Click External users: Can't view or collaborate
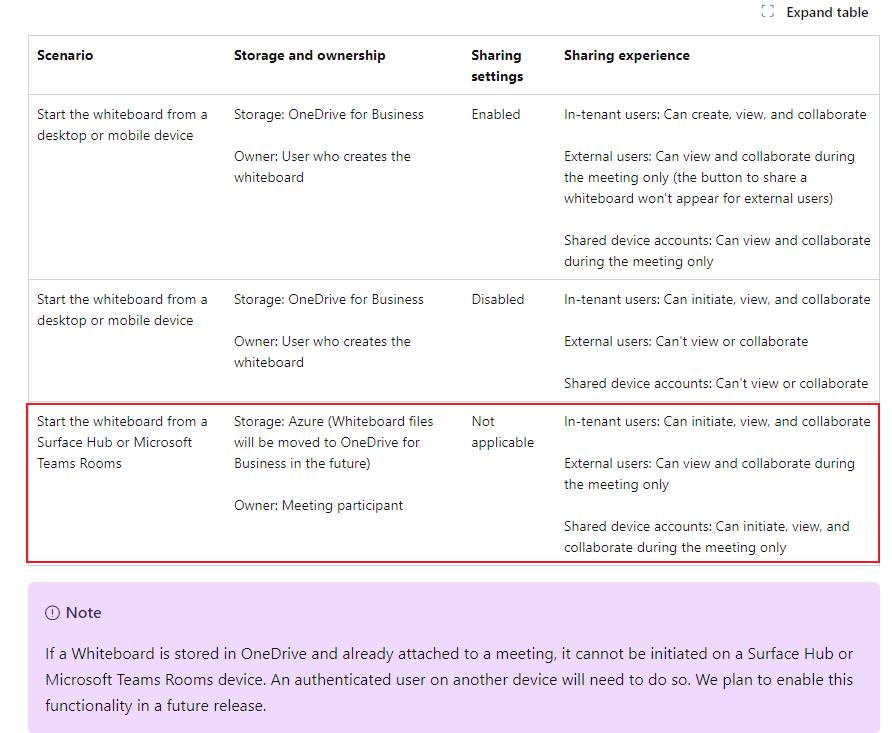This screenshot has width=892, height=733. [x=685, y=341]
